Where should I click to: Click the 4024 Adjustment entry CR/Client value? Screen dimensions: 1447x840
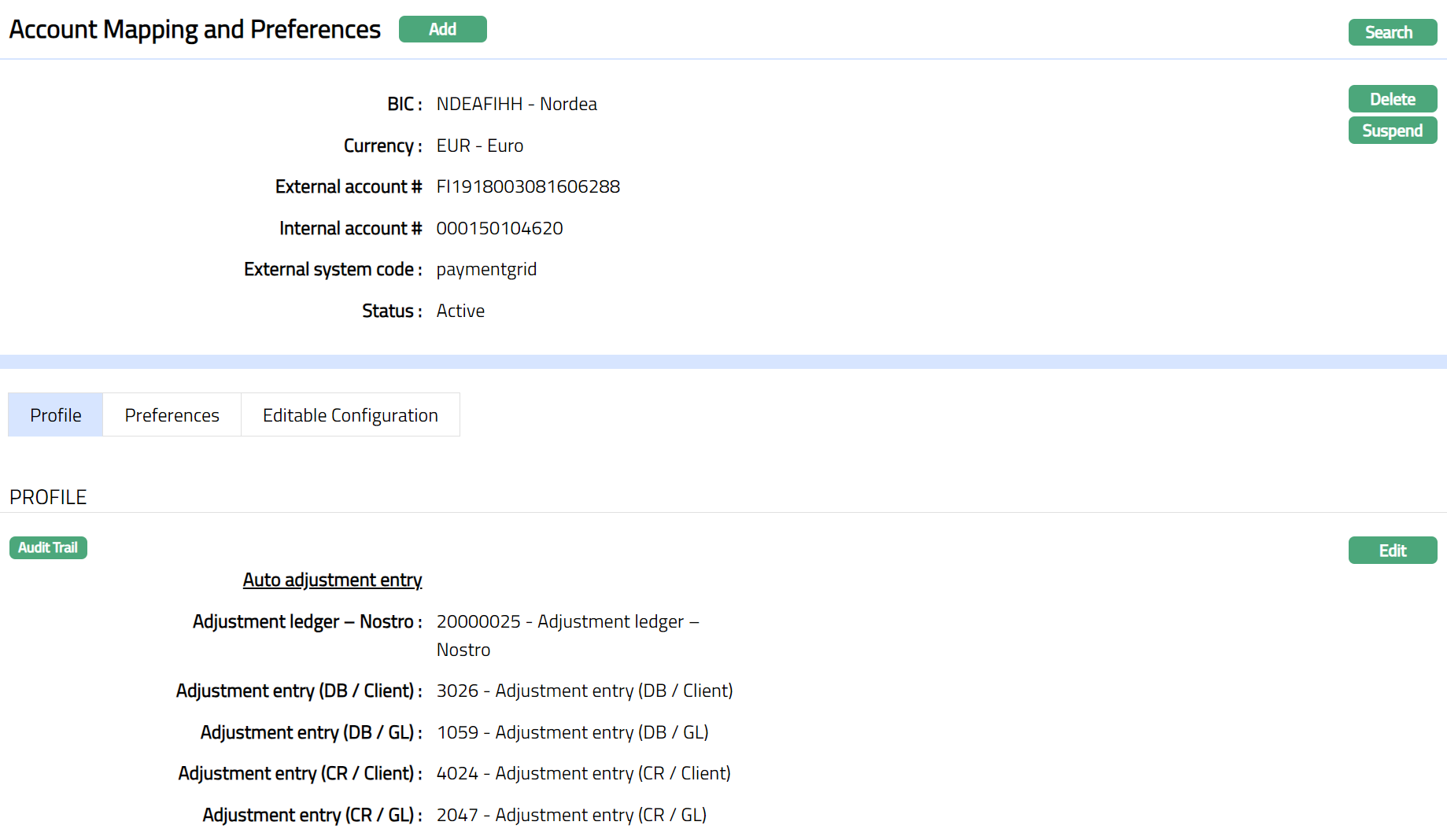pyautogui.click(x=583, y=773)
